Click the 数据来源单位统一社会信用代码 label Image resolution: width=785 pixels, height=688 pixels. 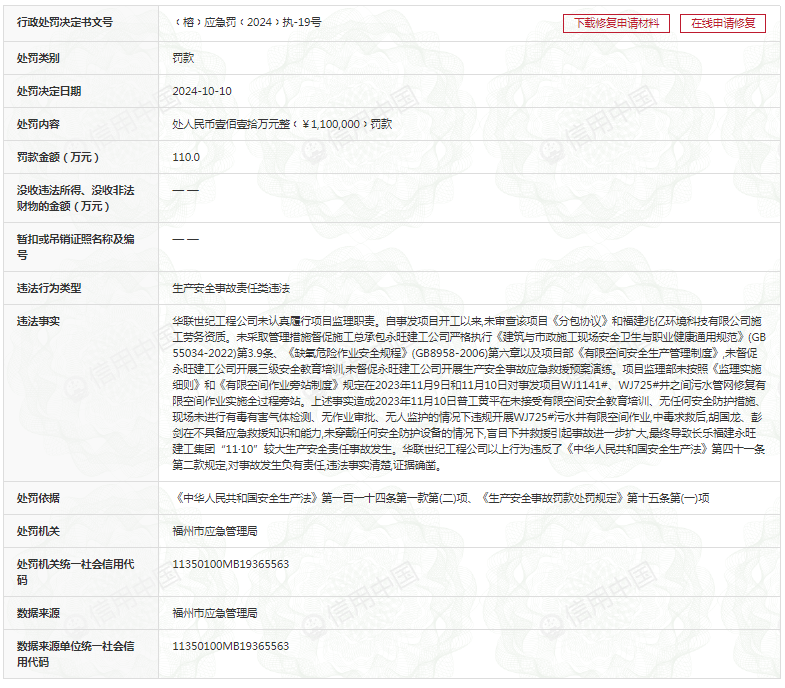(76, 654)
